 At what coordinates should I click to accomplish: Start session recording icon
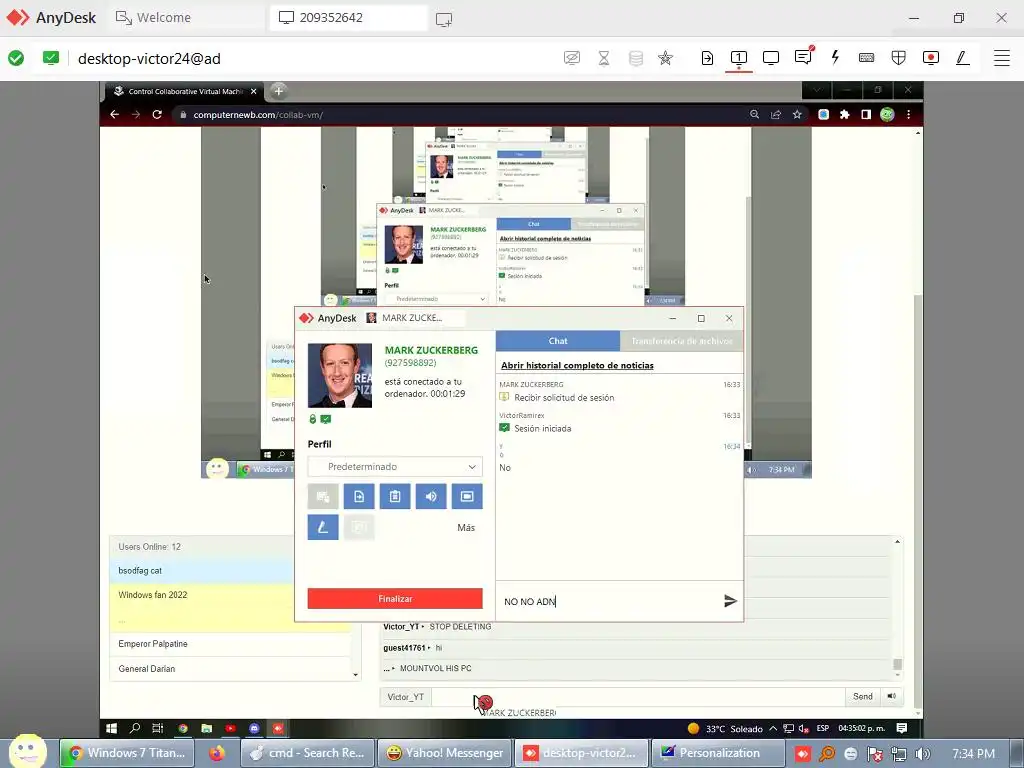coord(931,58)
